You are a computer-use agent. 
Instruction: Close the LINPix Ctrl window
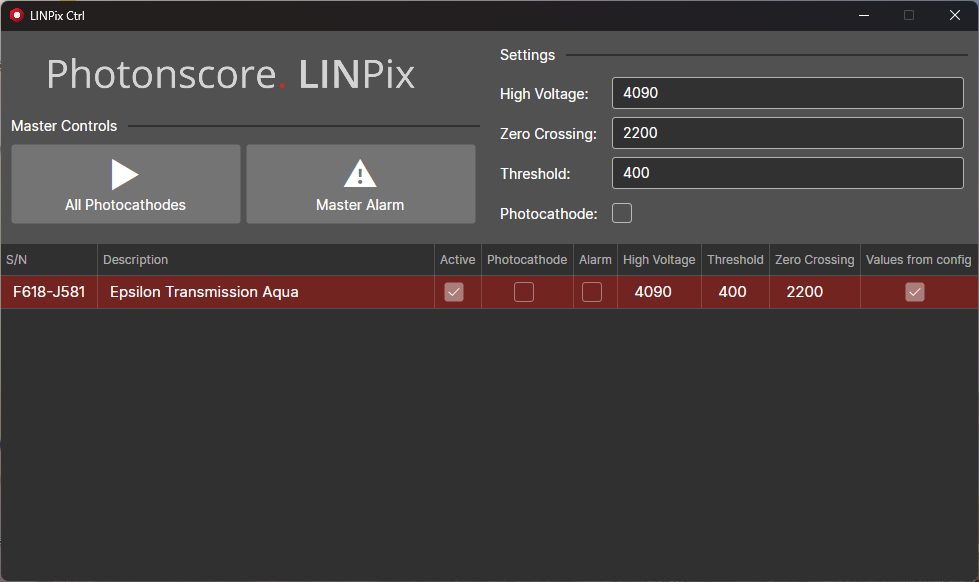point(955,15)
